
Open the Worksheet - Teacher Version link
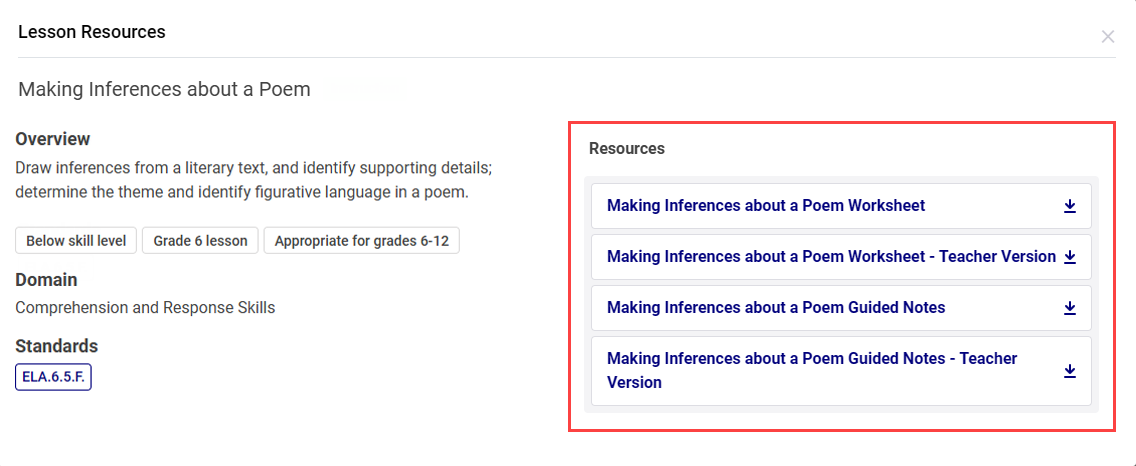pyautogui.click(x=831, y=257)
